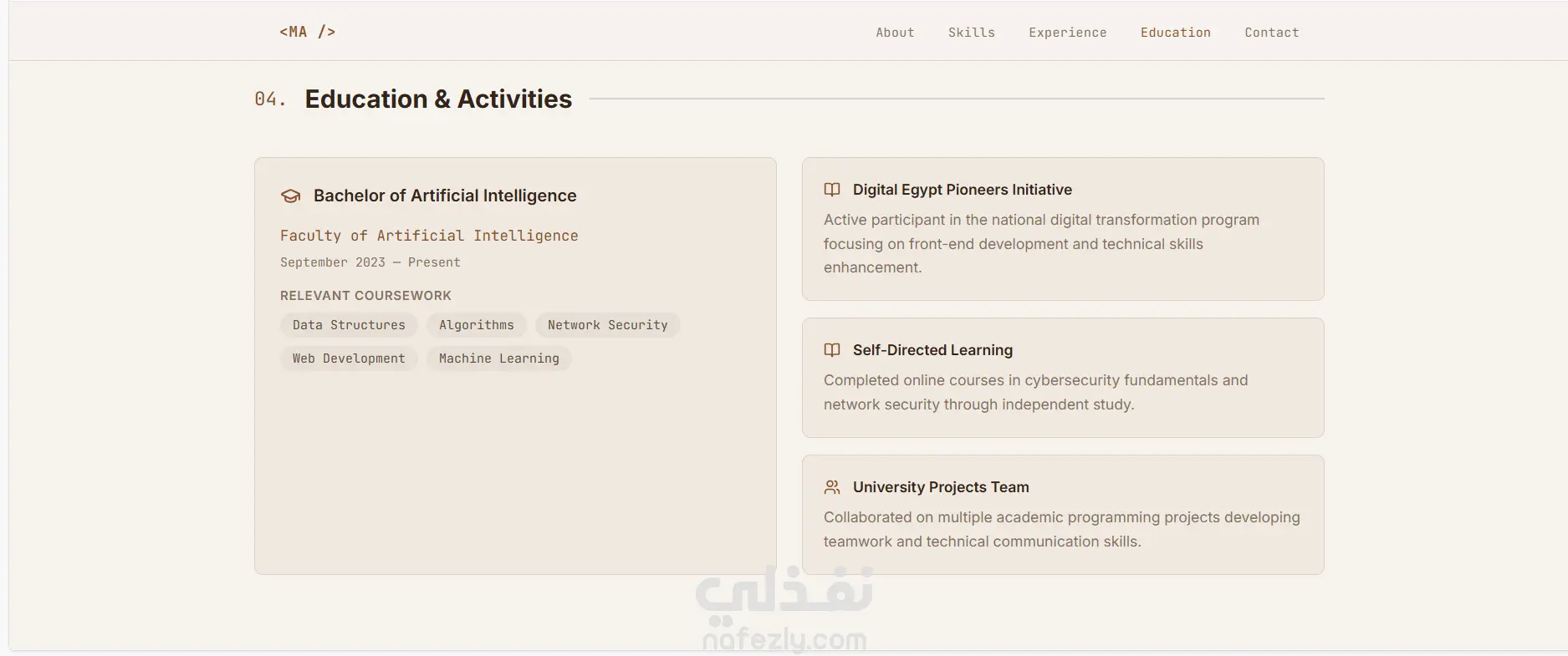Click the Web Development tag
This screenshot has width=1568, height=656.
point(349,359)
